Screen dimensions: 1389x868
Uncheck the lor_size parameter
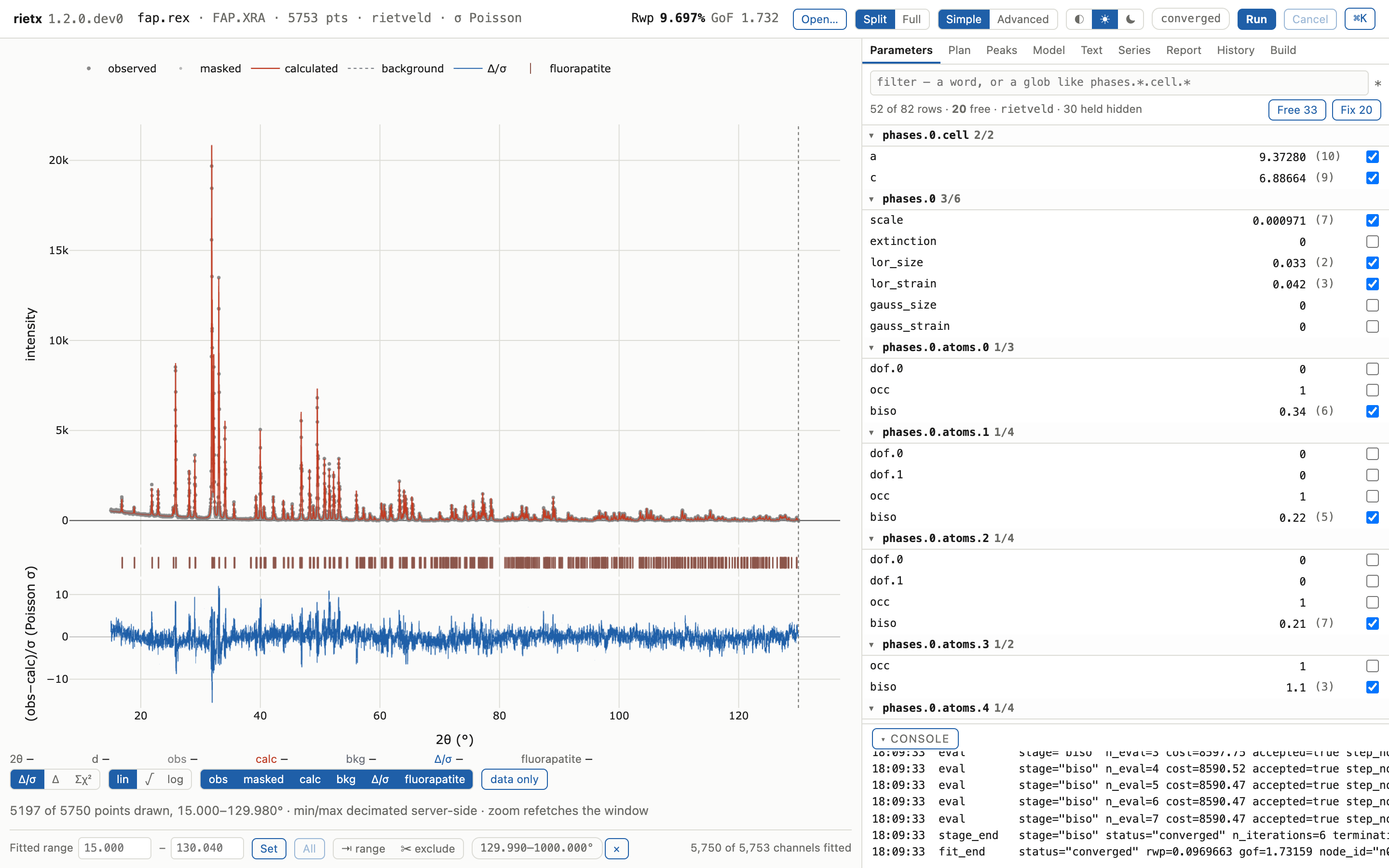pyautogui.click(x=1372, y=263)
